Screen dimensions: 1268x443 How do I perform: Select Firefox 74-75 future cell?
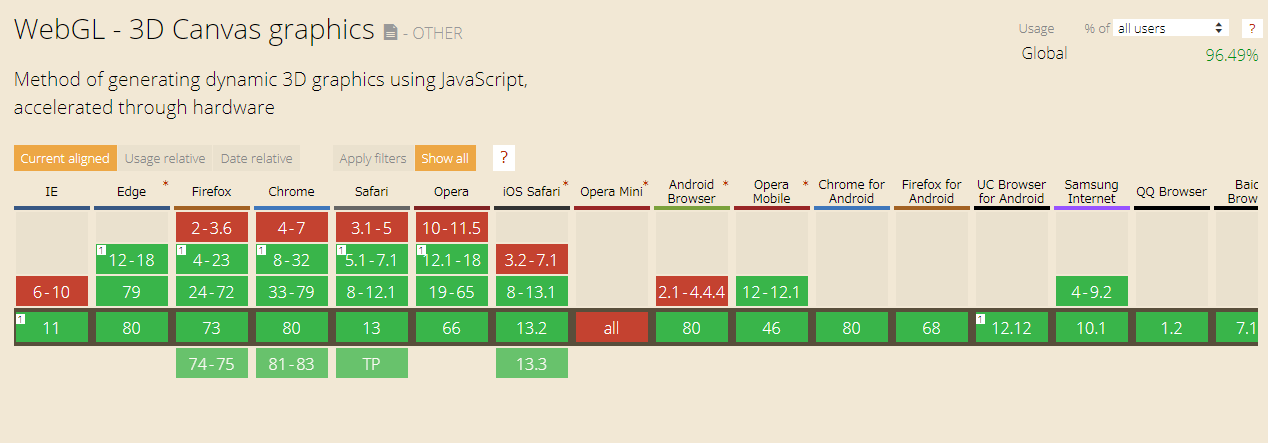point(211,363)
